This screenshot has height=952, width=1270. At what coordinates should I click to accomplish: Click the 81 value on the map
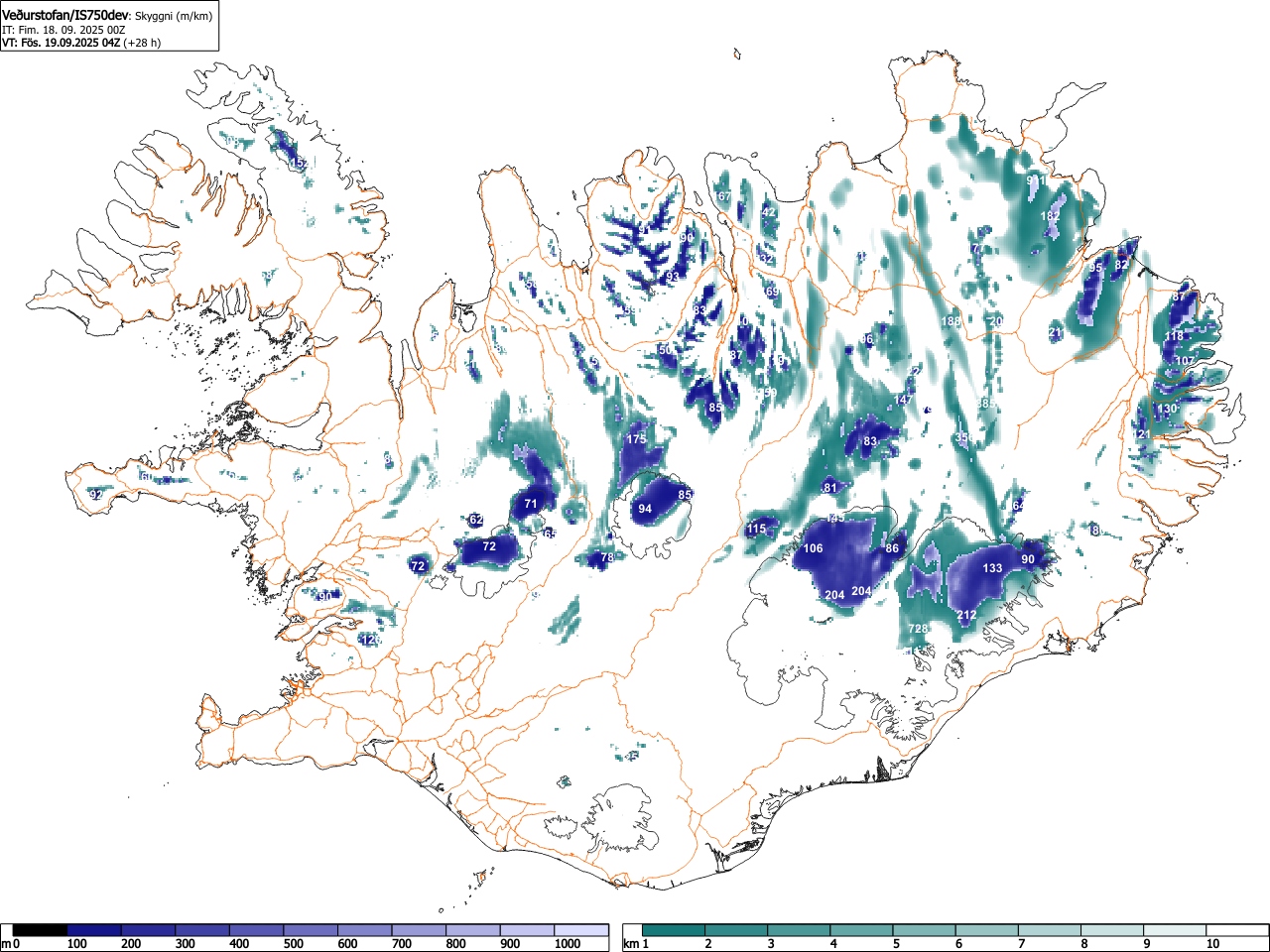[x=830, y=488]
